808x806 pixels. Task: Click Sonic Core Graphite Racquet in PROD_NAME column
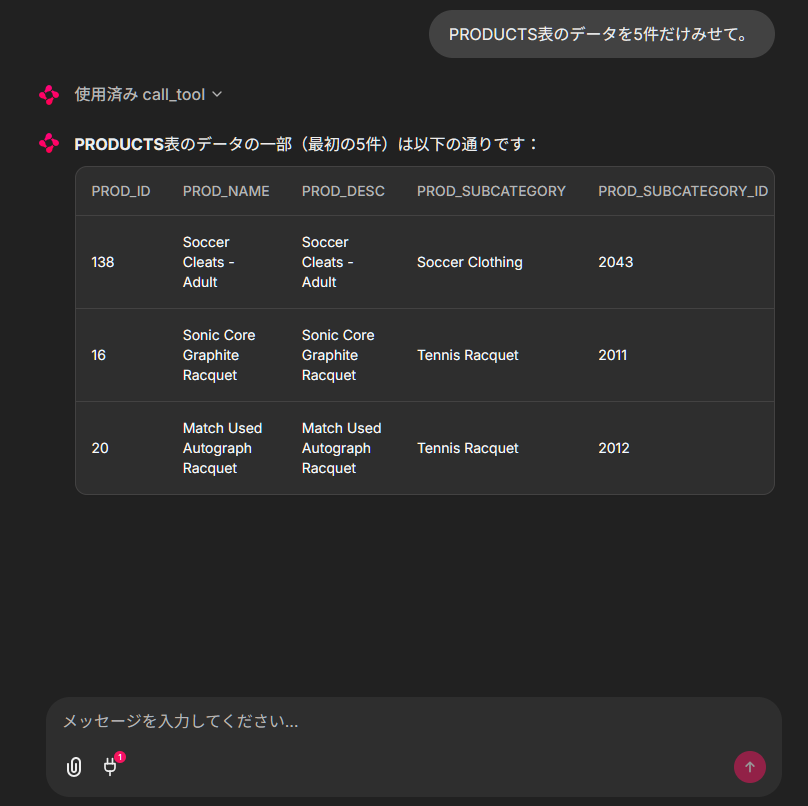(219, 355)
